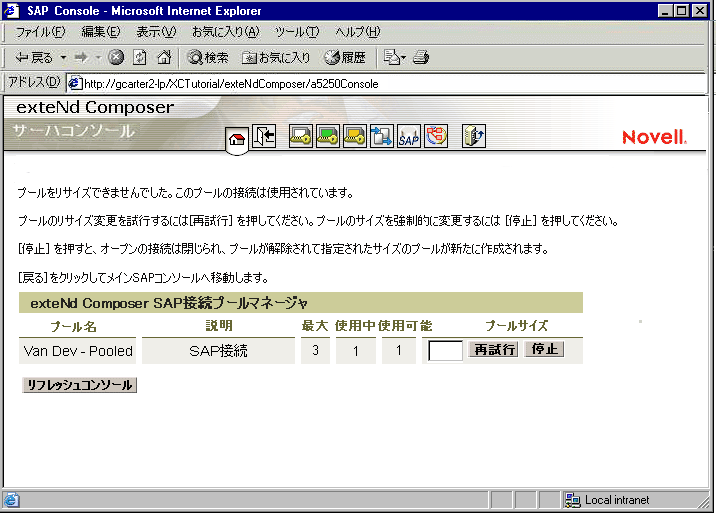The image size is (716, 515).
Task: Stop page loading with the Stop icon
Action: pyautogui.click(x=116, y=58)
